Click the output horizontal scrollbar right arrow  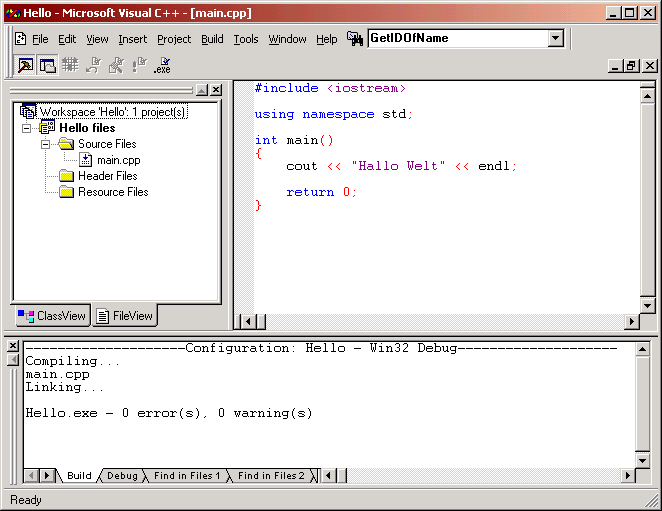pyautogui.click(x=627, y=476)
